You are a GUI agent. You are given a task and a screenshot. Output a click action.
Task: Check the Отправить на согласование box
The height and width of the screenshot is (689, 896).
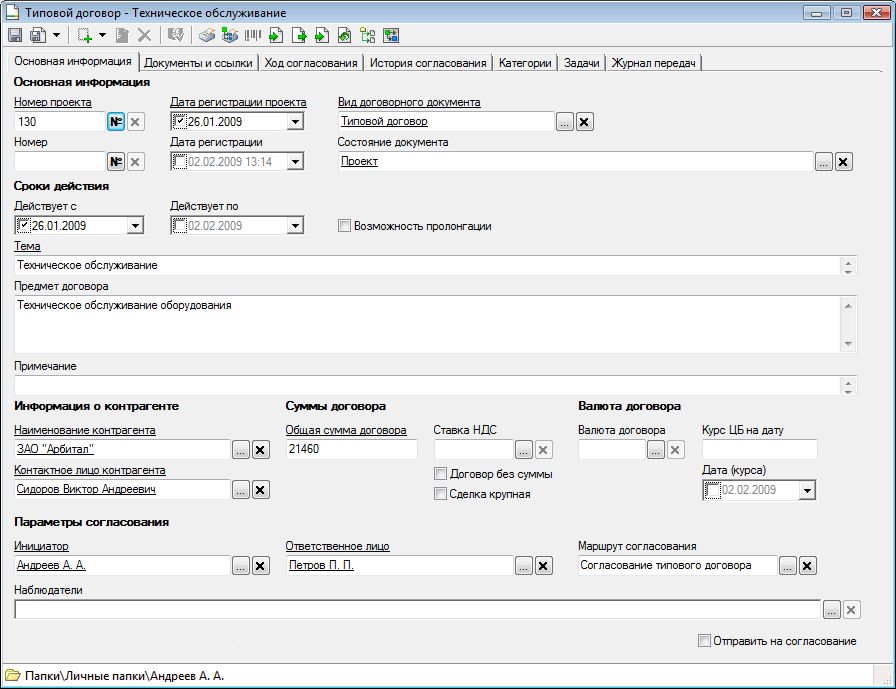tap(705, 641)
